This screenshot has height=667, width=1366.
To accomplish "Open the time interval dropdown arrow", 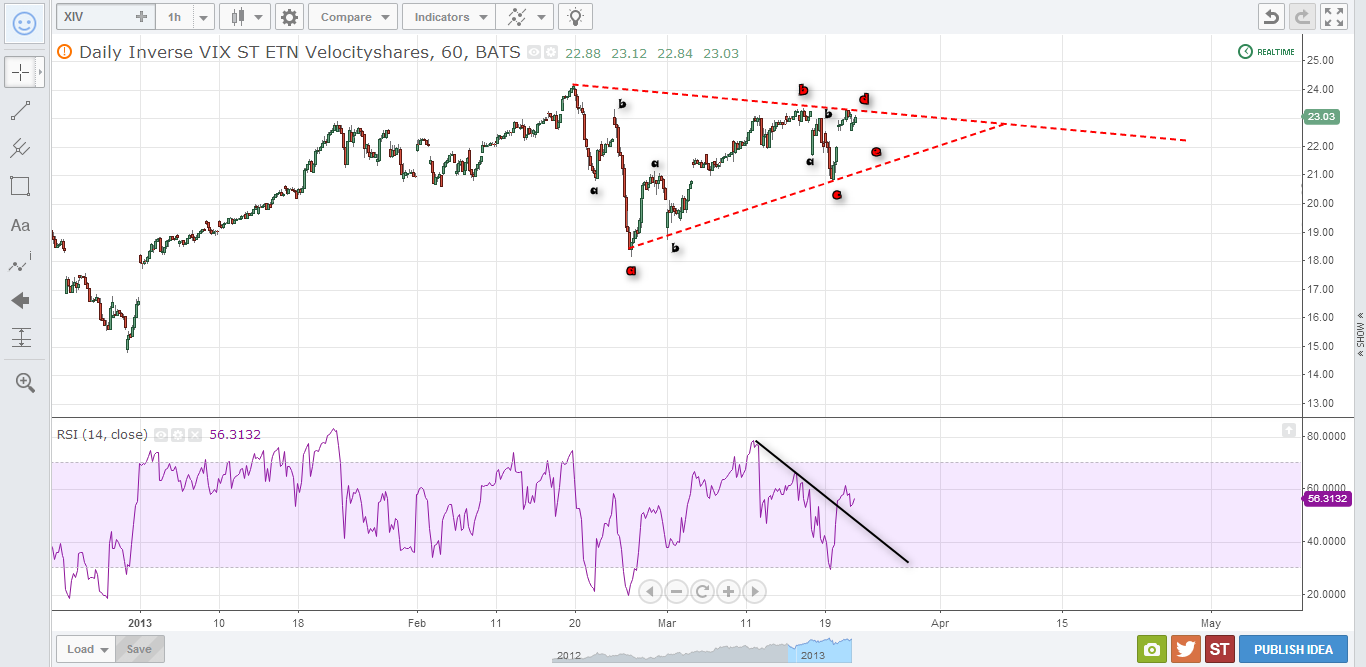I will 204,17.
